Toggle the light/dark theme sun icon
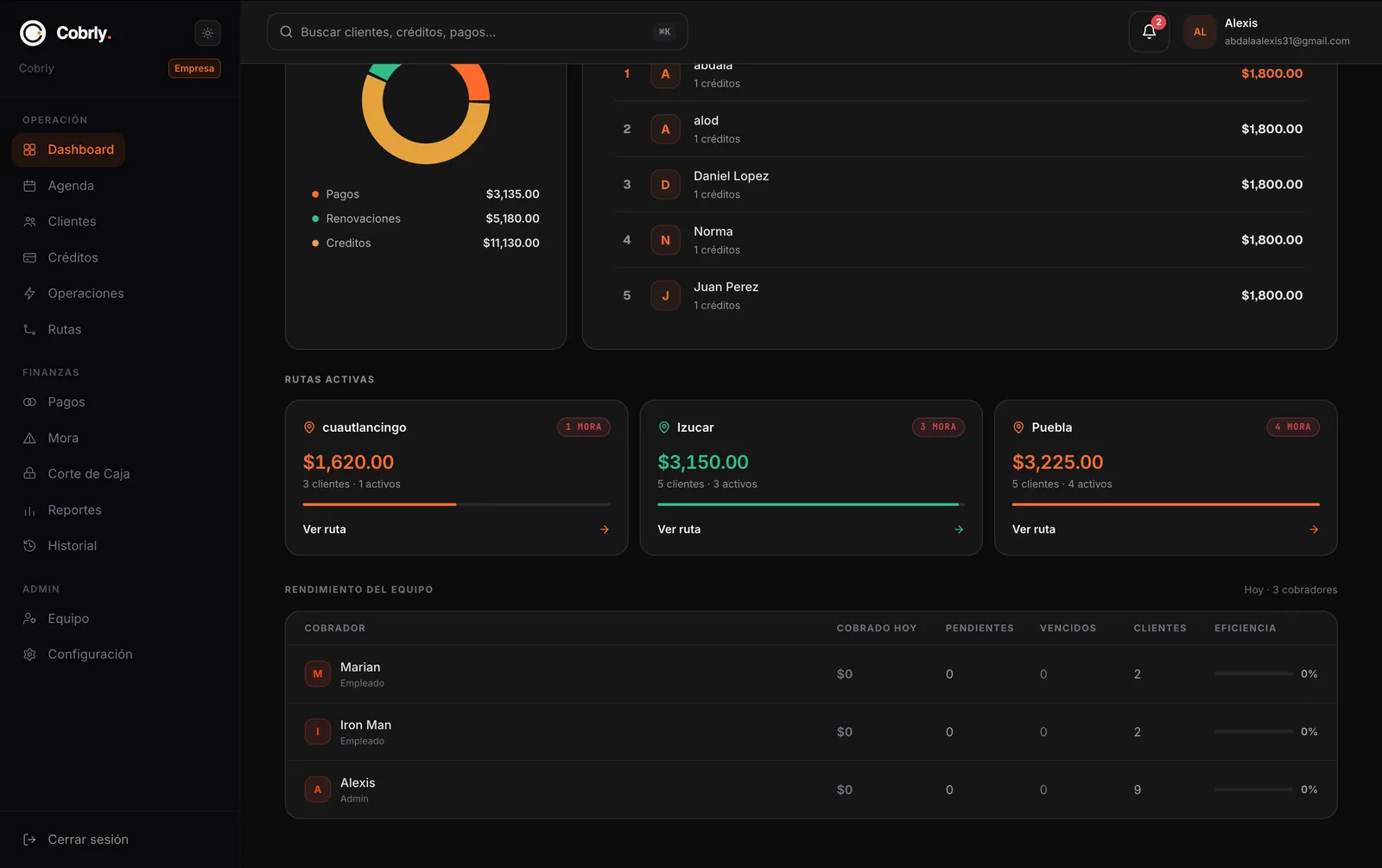Image resolution: width=1382 pixels, height=868 pixels. point(207,33)
